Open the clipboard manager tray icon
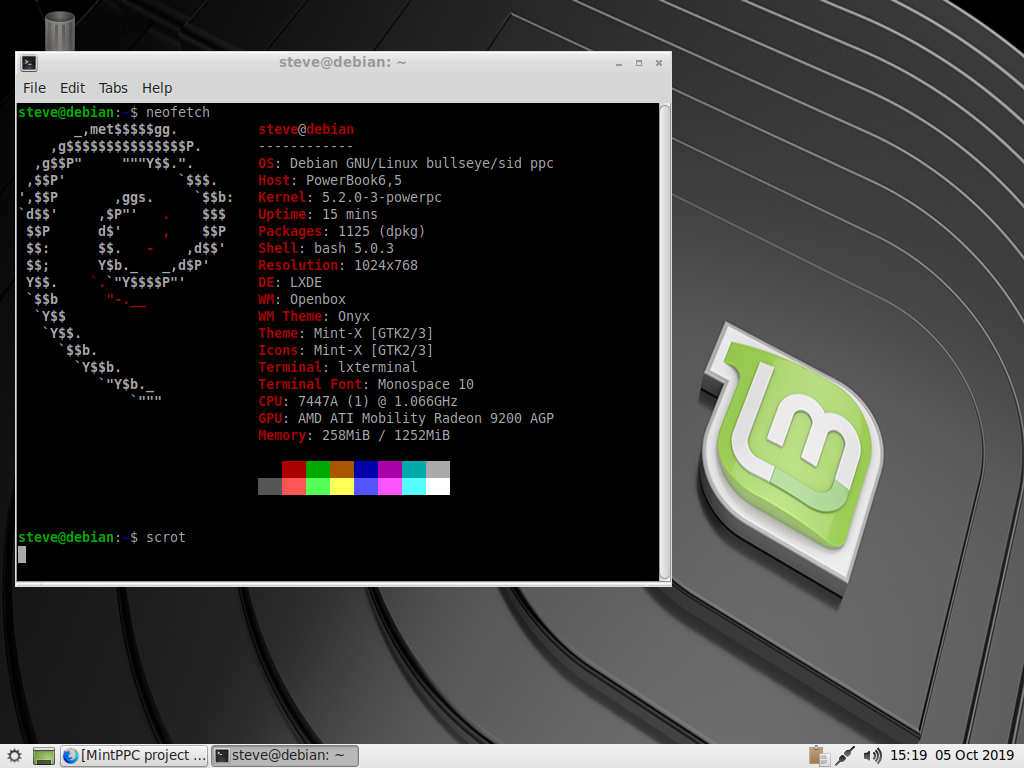 (x=818, y=756)
